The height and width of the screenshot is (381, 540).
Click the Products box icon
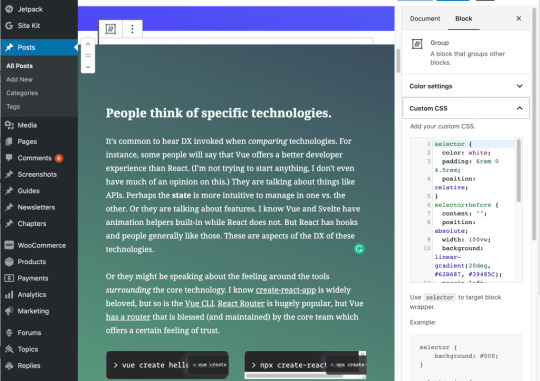coord(9,262)
